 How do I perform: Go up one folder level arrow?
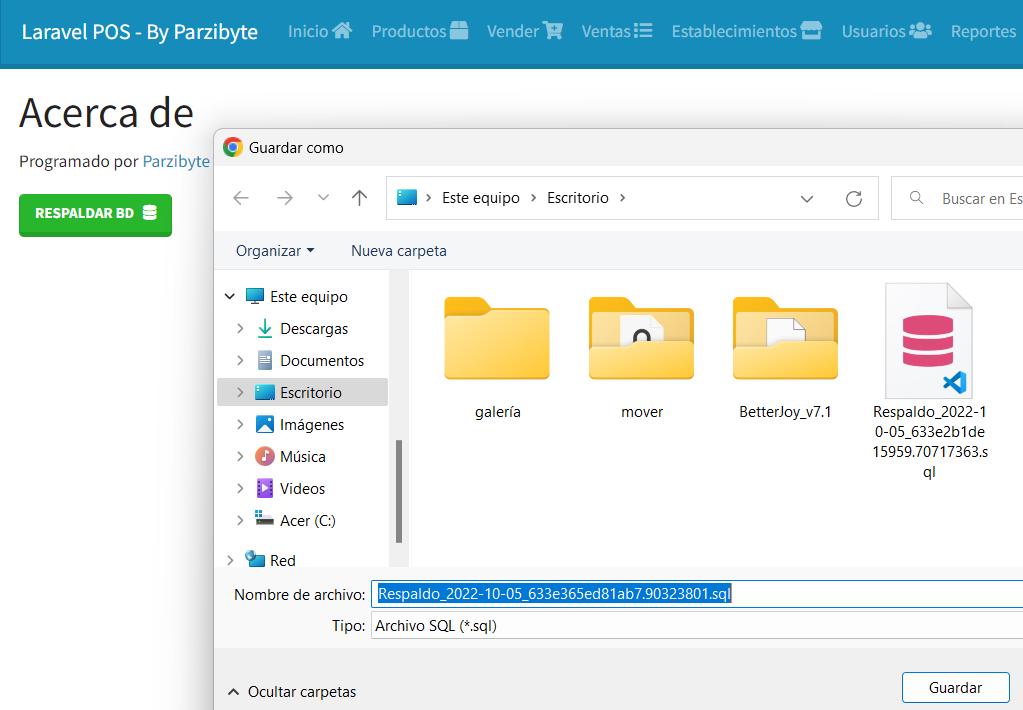[x=359, y=198]
